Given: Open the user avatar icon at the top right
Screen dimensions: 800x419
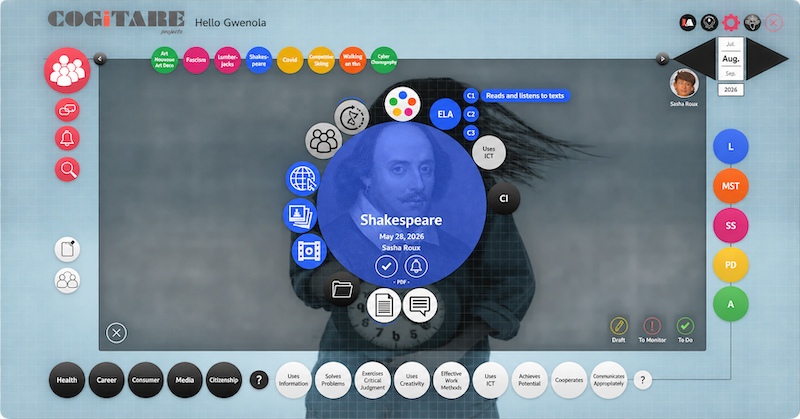Looking at the screenshot, I should (x=753, y=22).
